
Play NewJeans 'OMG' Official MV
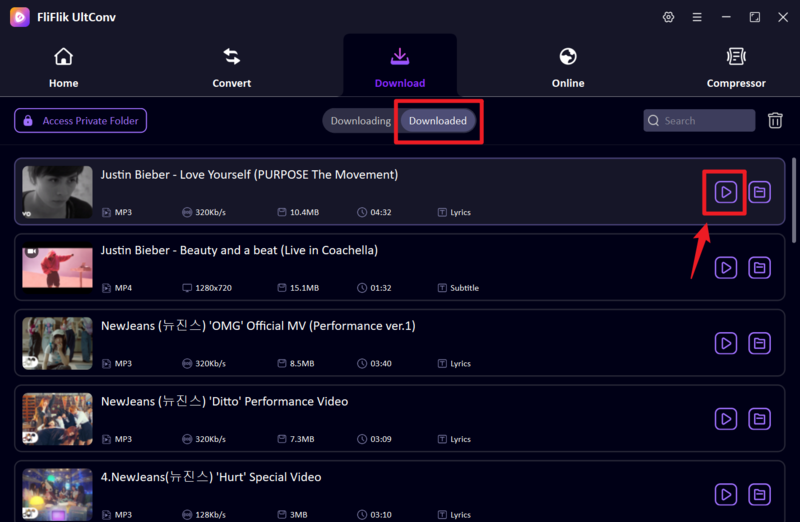726,343
